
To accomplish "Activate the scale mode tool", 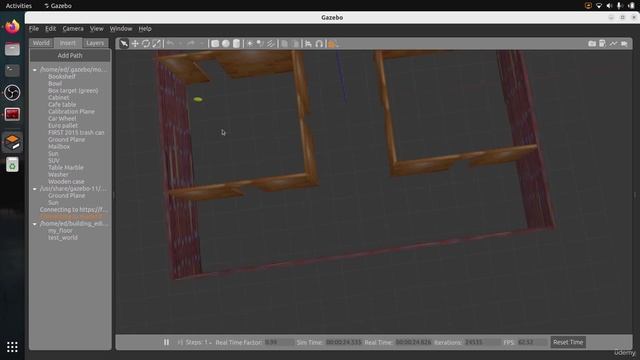I will click(156, 44).
